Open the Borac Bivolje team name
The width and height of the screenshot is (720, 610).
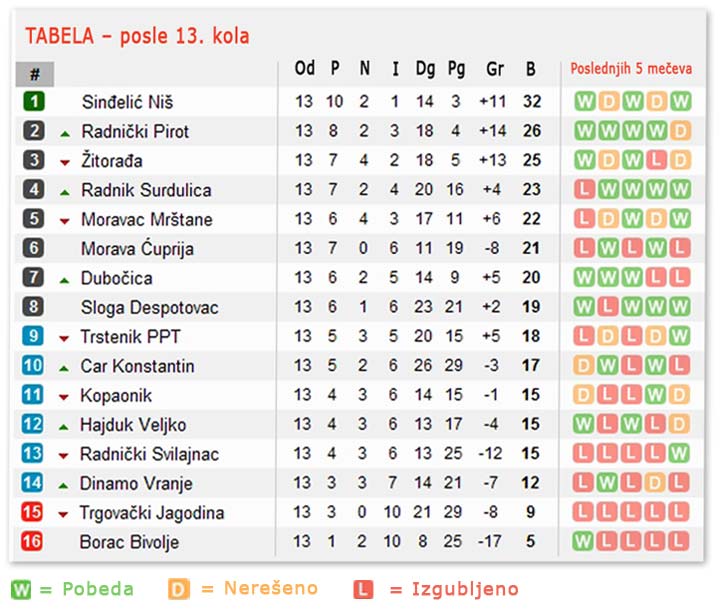pos(129,542)
